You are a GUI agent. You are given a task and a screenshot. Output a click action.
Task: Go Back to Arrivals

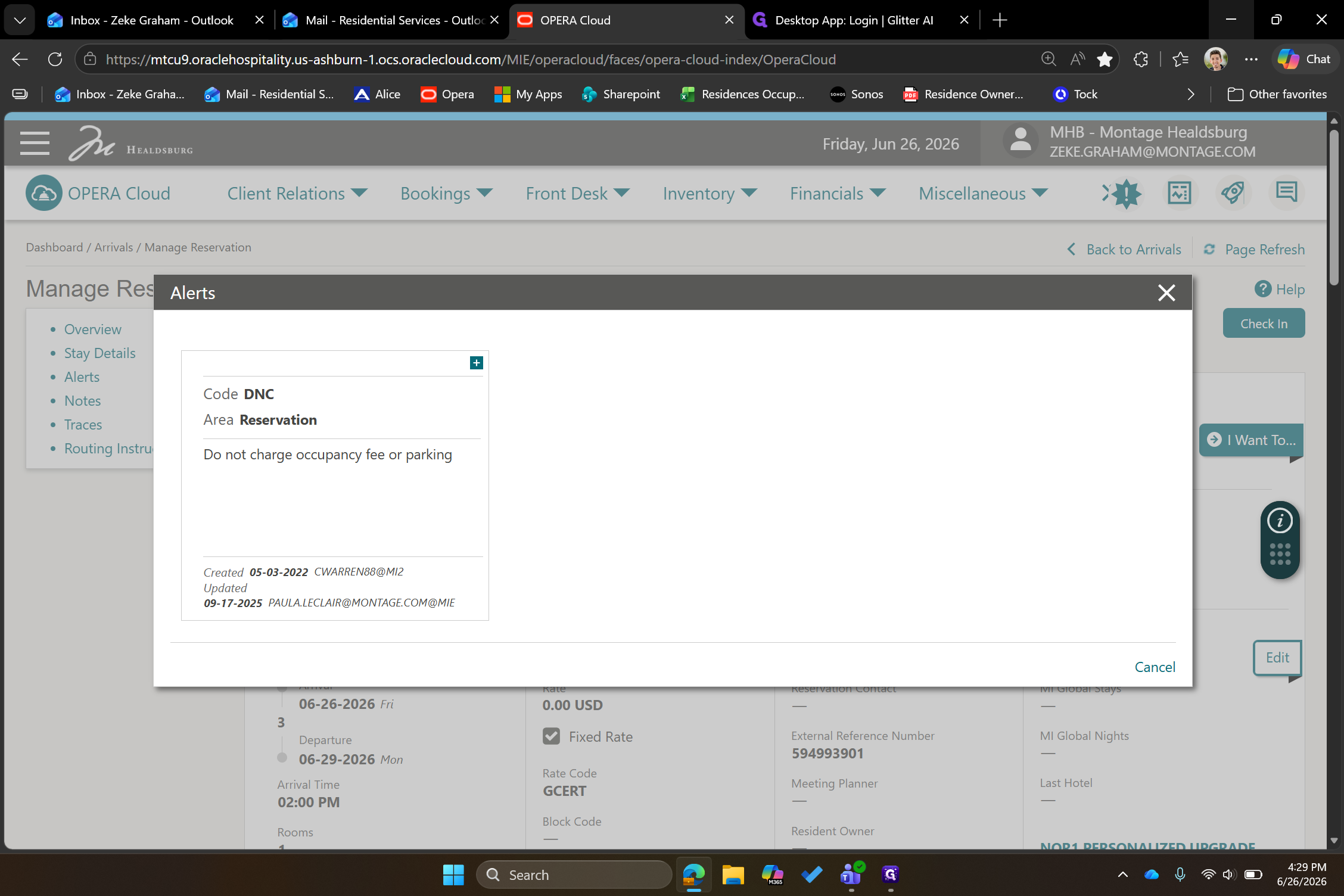tap(1124, 249)
